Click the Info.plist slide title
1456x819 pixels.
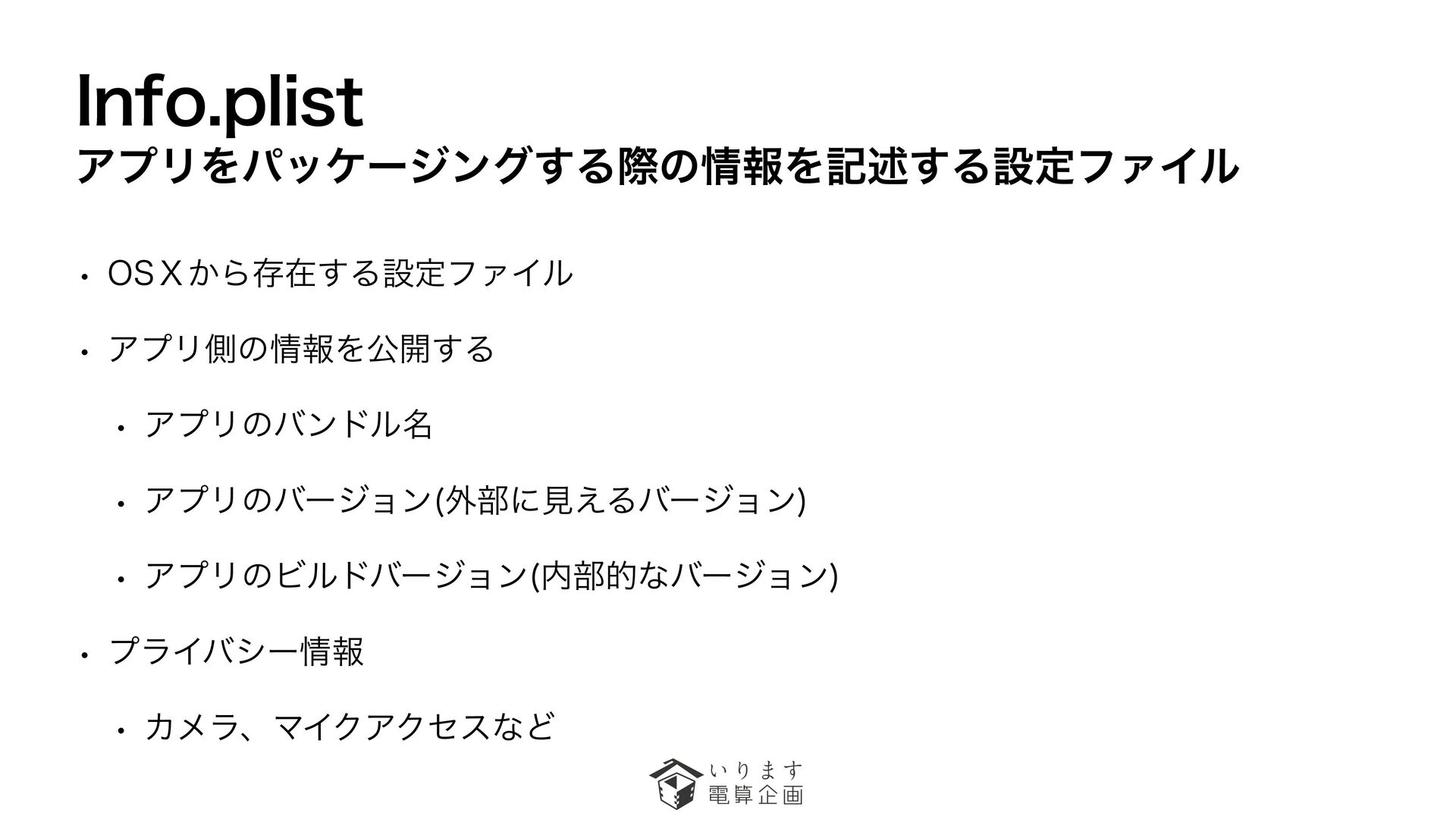(221, 102)
